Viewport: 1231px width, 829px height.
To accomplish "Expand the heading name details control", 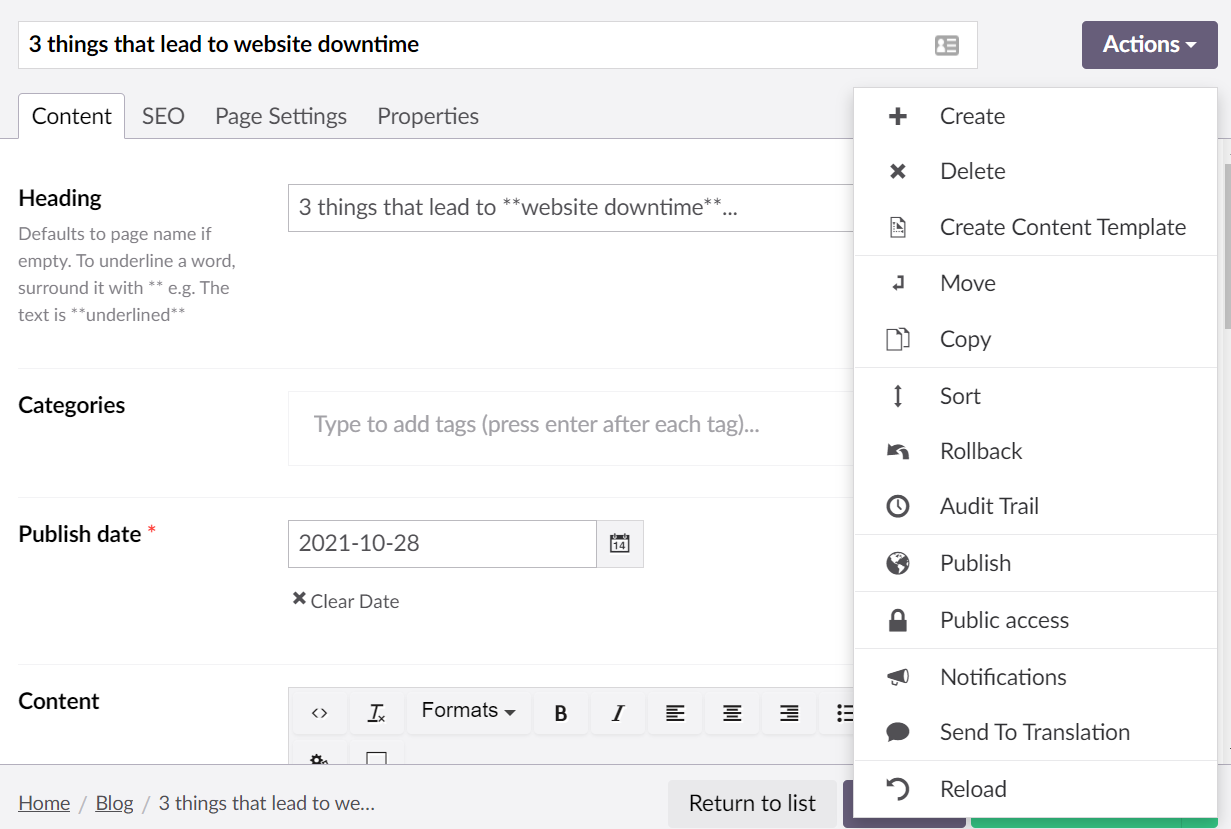I will click(x=947, y=45).
